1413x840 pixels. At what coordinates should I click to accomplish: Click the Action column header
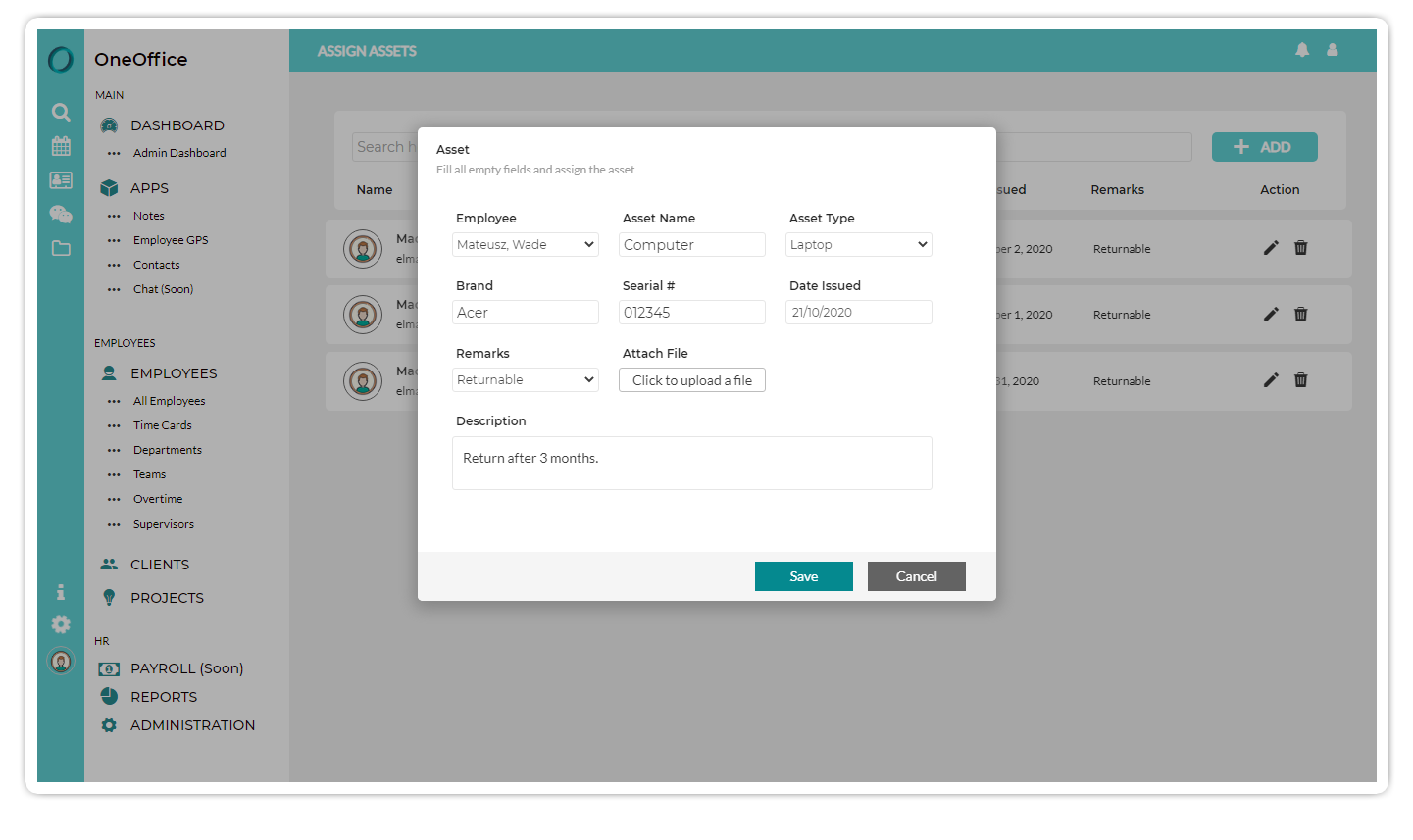coord(1280,190)
